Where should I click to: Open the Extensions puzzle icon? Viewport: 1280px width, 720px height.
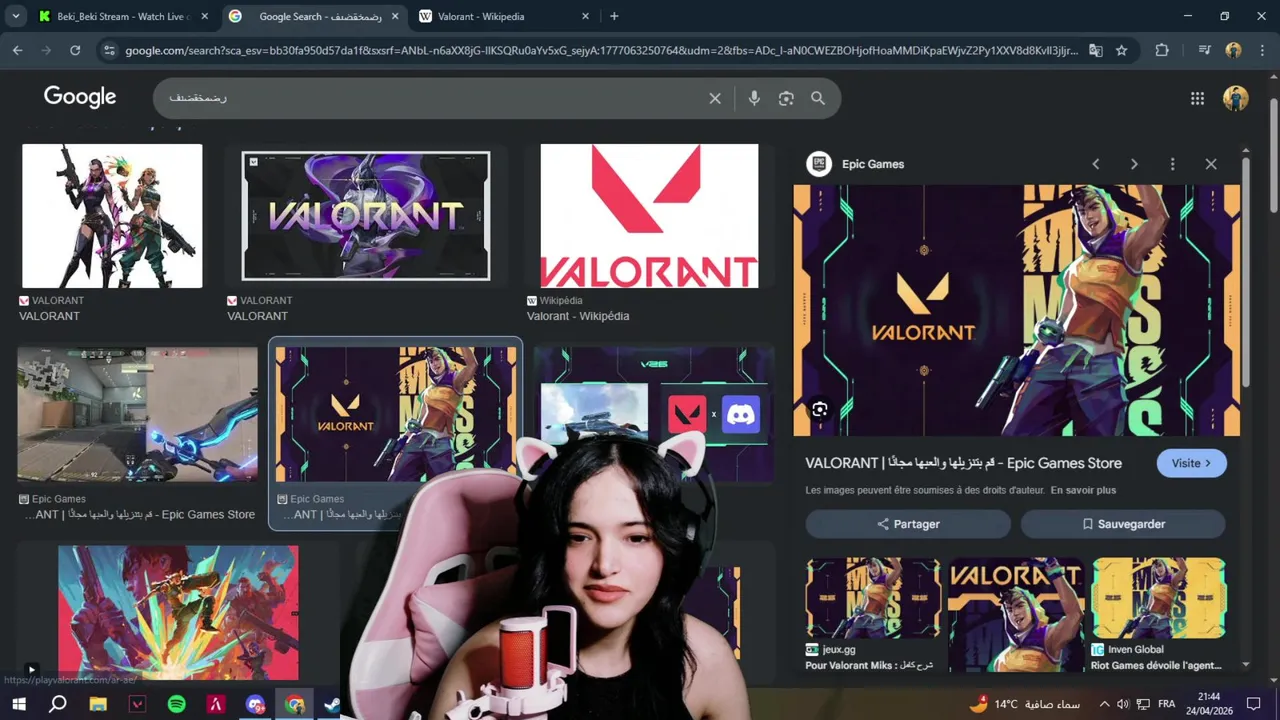tap(1162, 50)
